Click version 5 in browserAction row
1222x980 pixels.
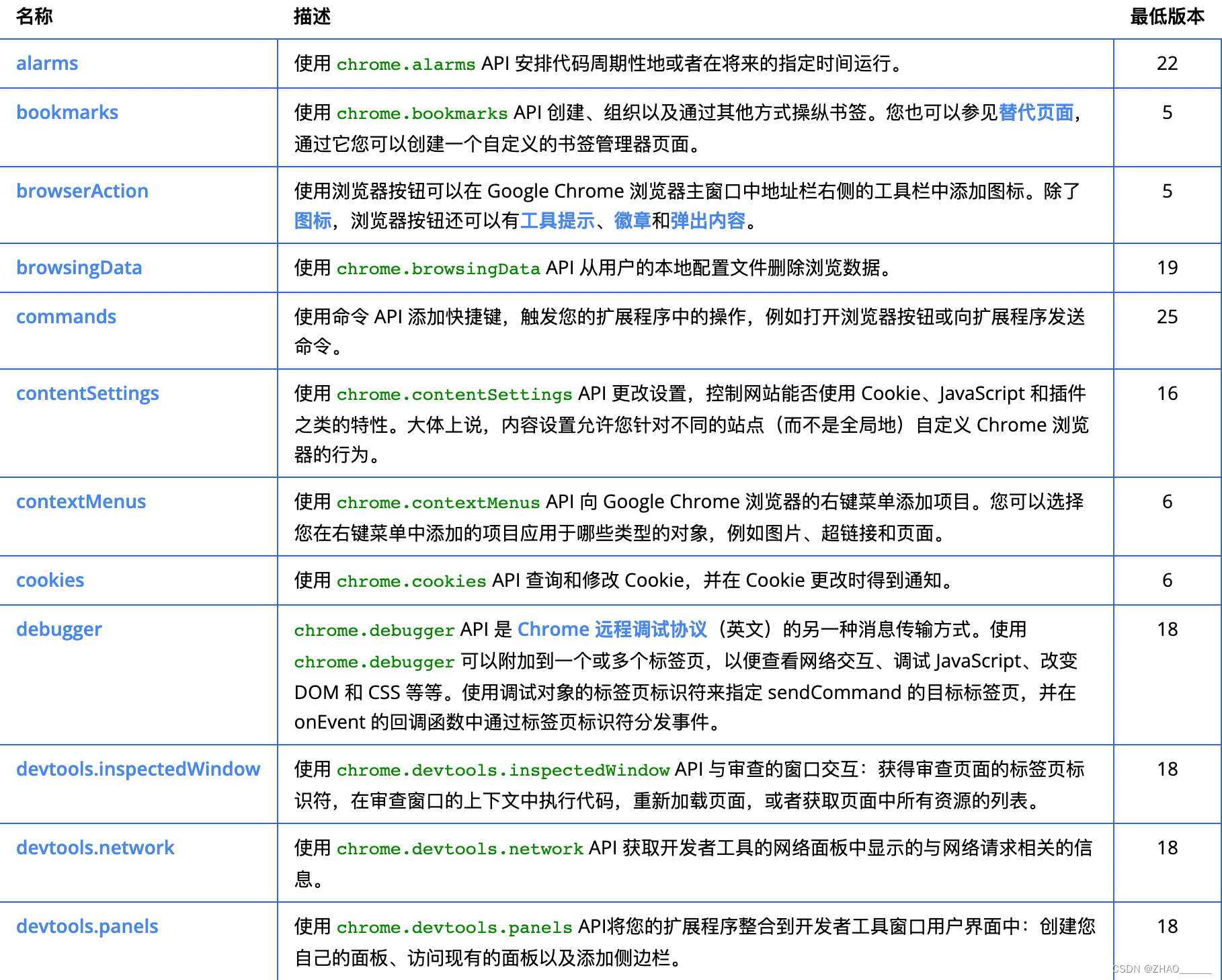click(x=1168, y=191)
